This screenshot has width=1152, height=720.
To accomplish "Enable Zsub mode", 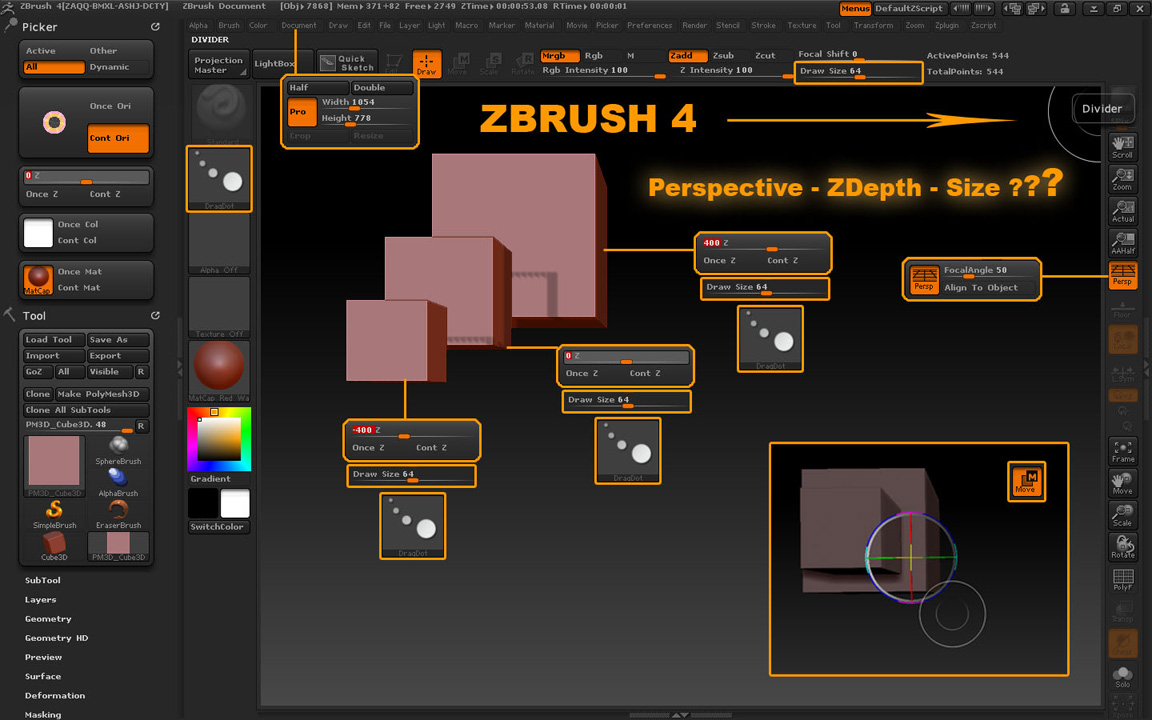I will 723,56.
